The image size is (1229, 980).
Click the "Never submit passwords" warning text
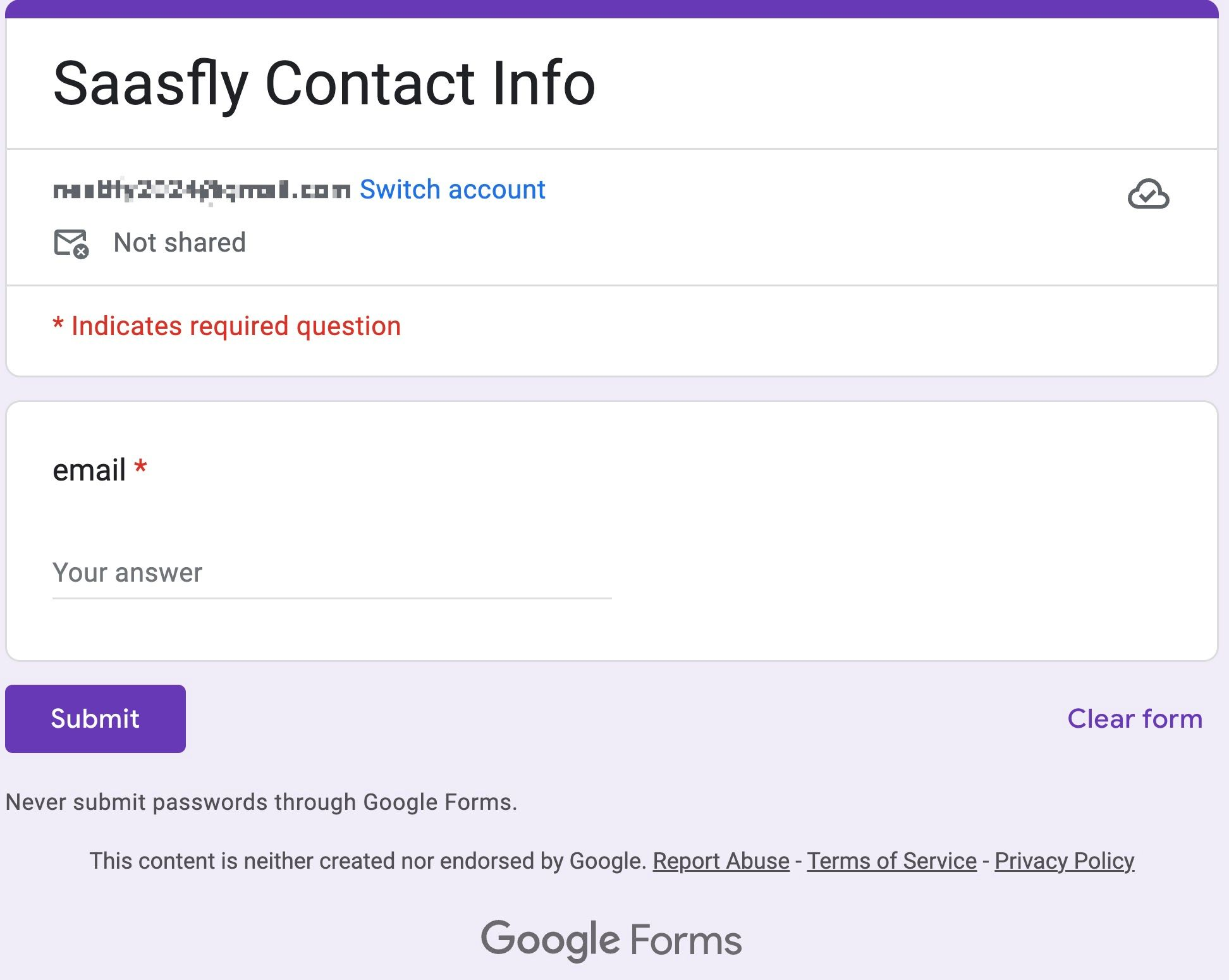pos(261,802)
